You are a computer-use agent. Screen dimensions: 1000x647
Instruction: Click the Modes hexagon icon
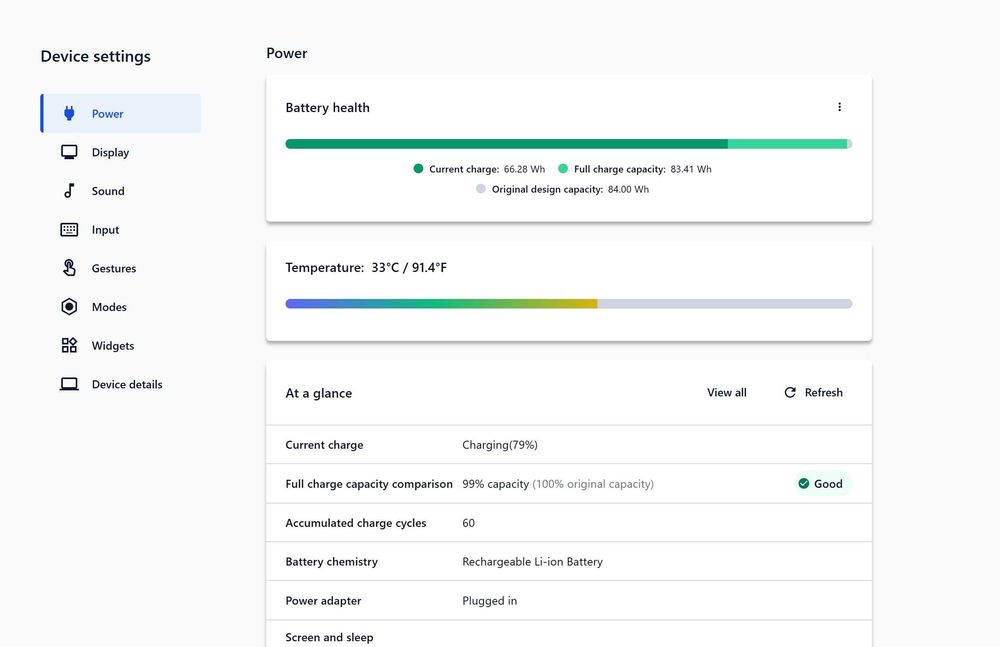(69, 307)
